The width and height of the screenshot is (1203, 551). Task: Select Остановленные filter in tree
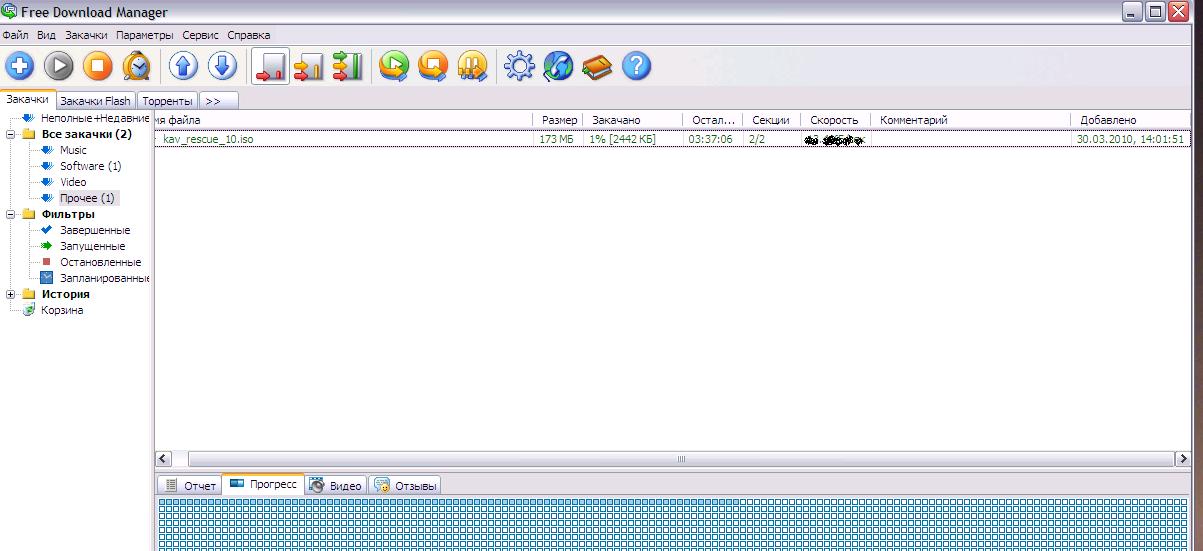point(100,262)
